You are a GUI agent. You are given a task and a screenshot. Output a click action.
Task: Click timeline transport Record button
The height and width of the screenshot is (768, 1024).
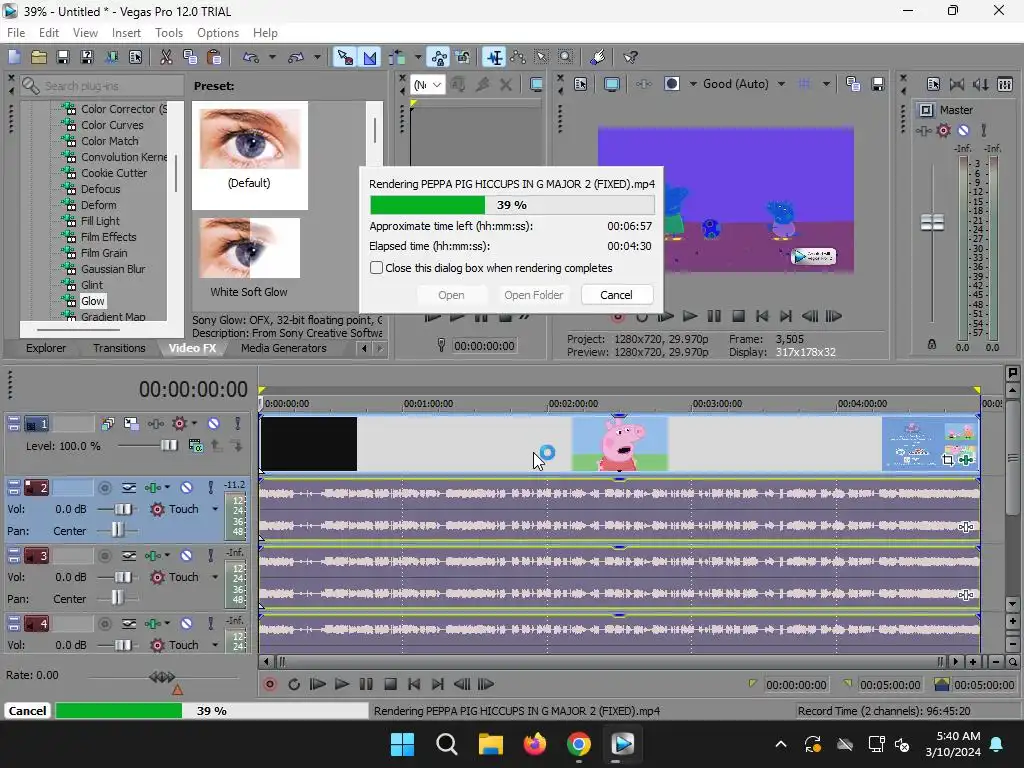pyautogui.click(x=270, y=684)
